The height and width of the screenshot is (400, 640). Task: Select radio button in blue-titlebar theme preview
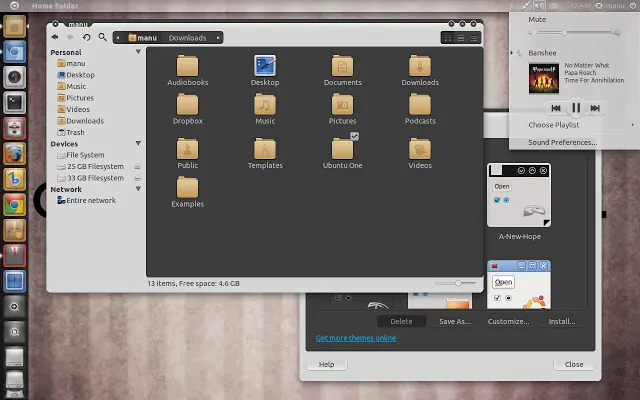(508, 298)
